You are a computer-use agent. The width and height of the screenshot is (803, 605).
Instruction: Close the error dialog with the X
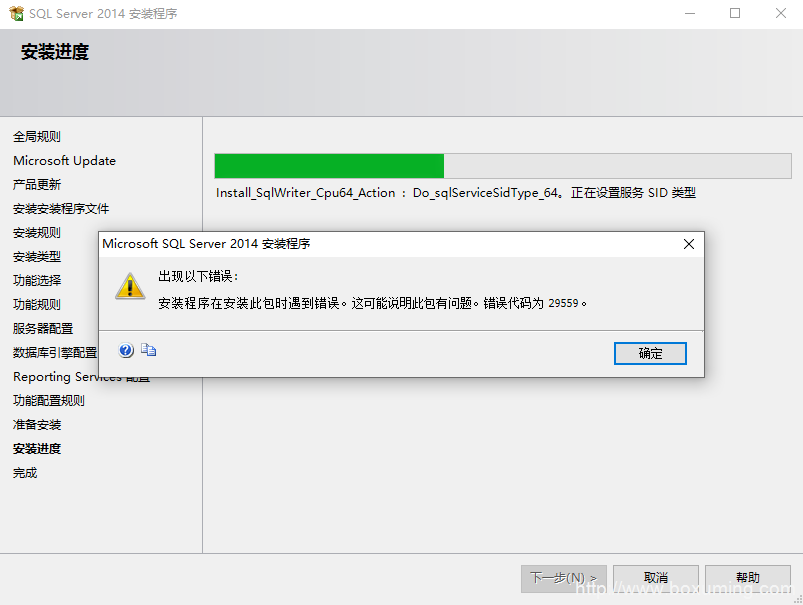(689, 244)
